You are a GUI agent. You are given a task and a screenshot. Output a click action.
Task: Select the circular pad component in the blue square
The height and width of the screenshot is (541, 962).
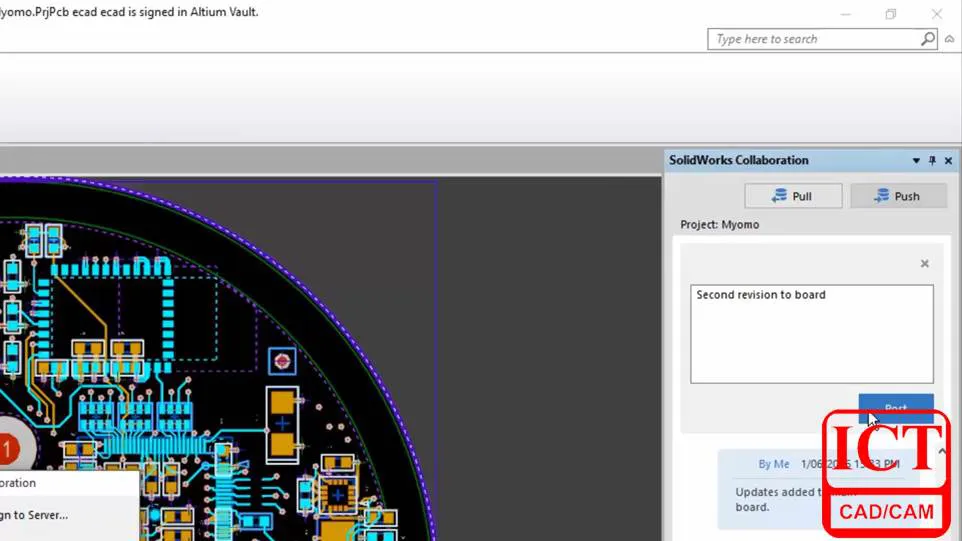[282, 362]
